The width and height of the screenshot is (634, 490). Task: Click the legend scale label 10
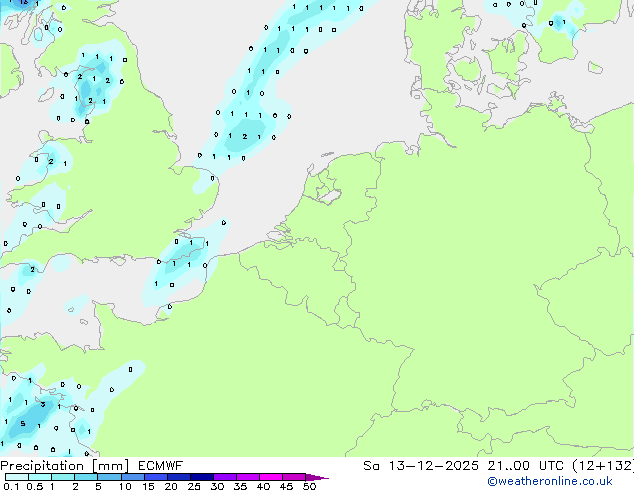point(125,486)
